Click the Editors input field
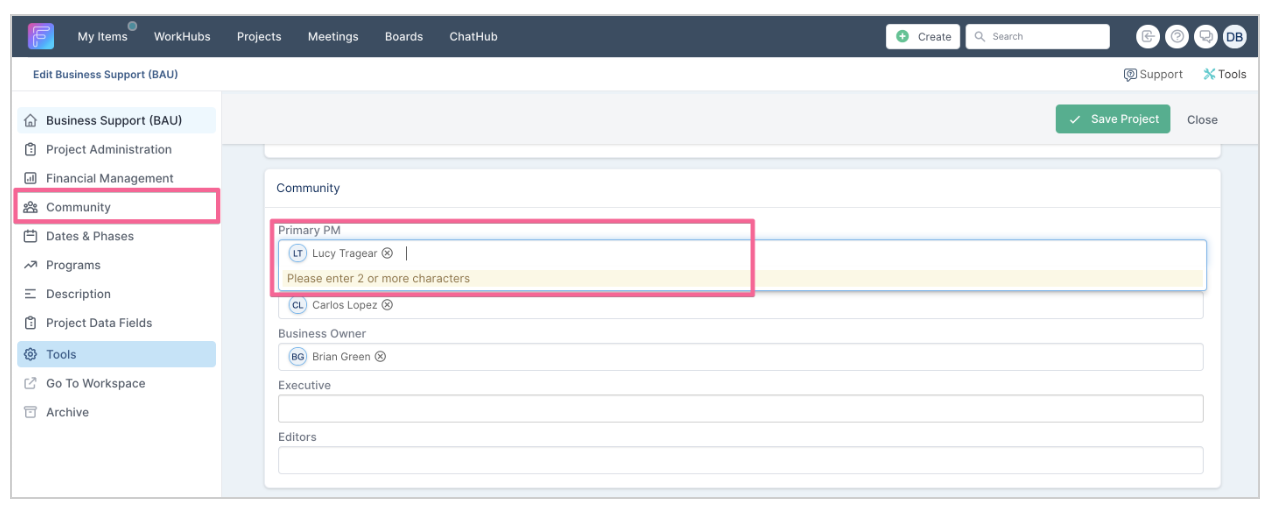The width and height of the screenshot is (1280, 510). click(740, 460)
